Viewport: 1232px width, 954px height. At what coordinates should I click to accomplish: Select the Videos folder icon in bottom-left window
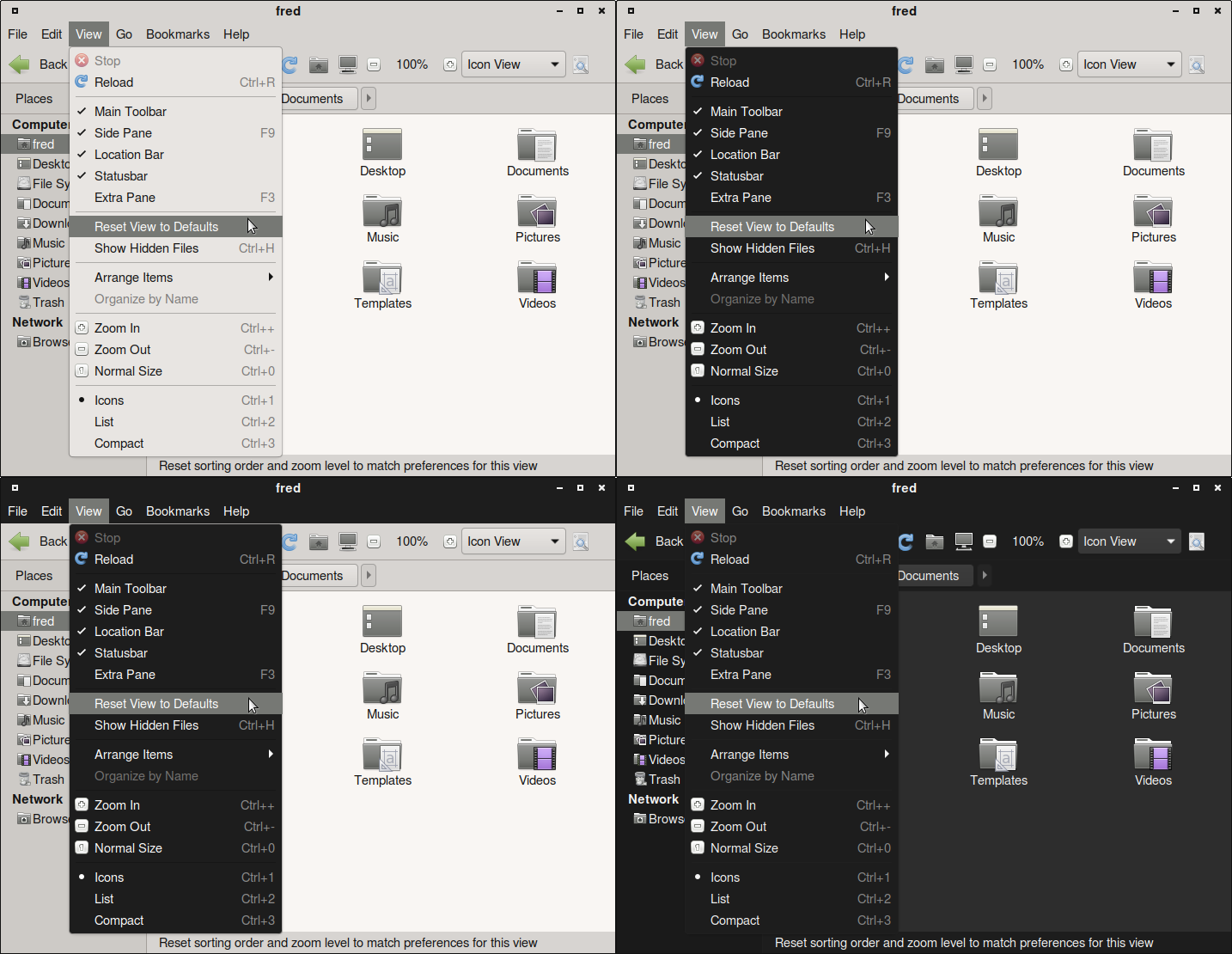537,754
